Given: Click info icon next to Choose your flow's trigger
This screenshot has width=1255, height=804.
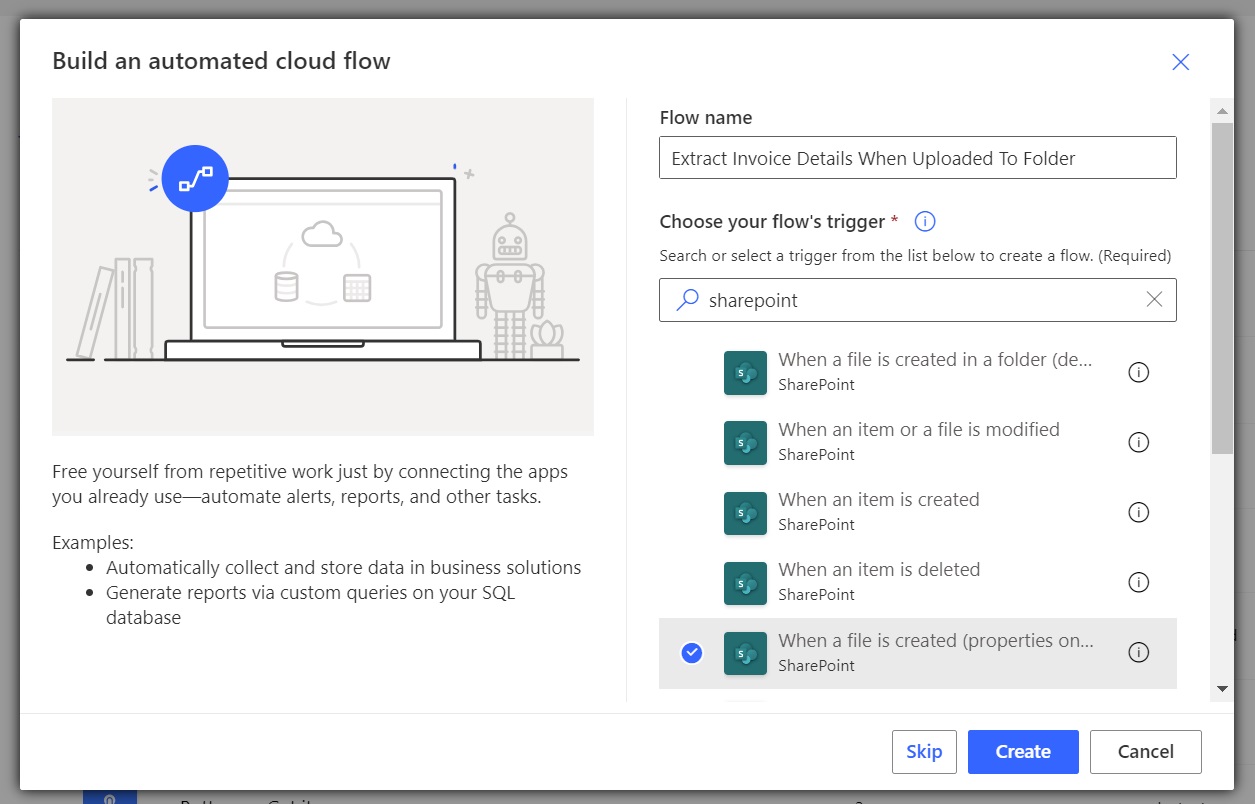Looking at the screenshot, I should 925,222.
